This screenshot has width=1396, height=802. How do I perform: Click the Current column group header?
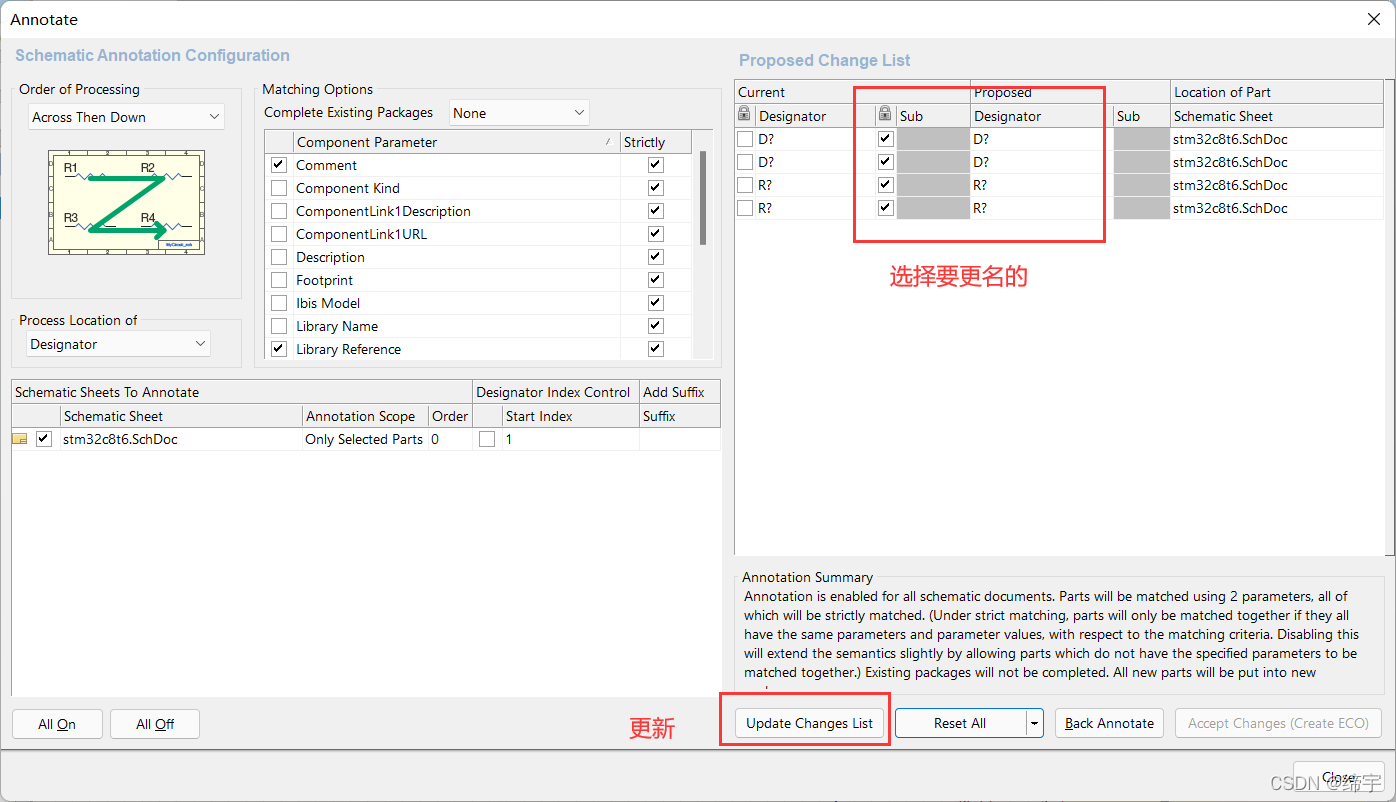[852, 92]
